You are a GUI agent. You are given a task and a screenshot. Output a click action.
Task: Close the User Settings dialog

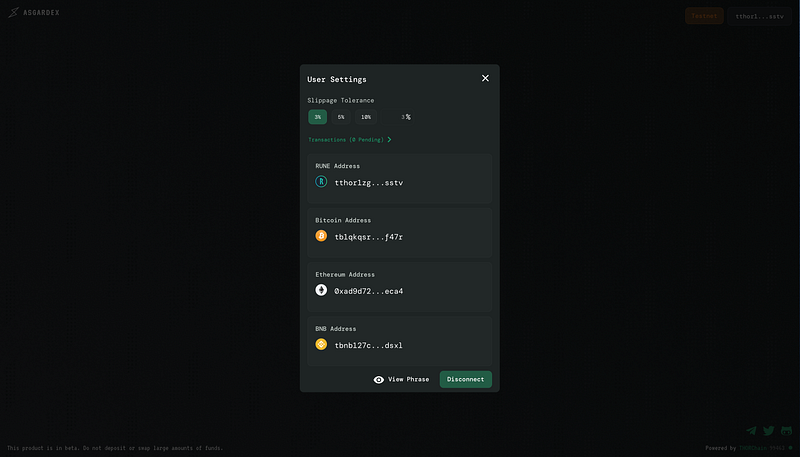[x=485, y=78]
